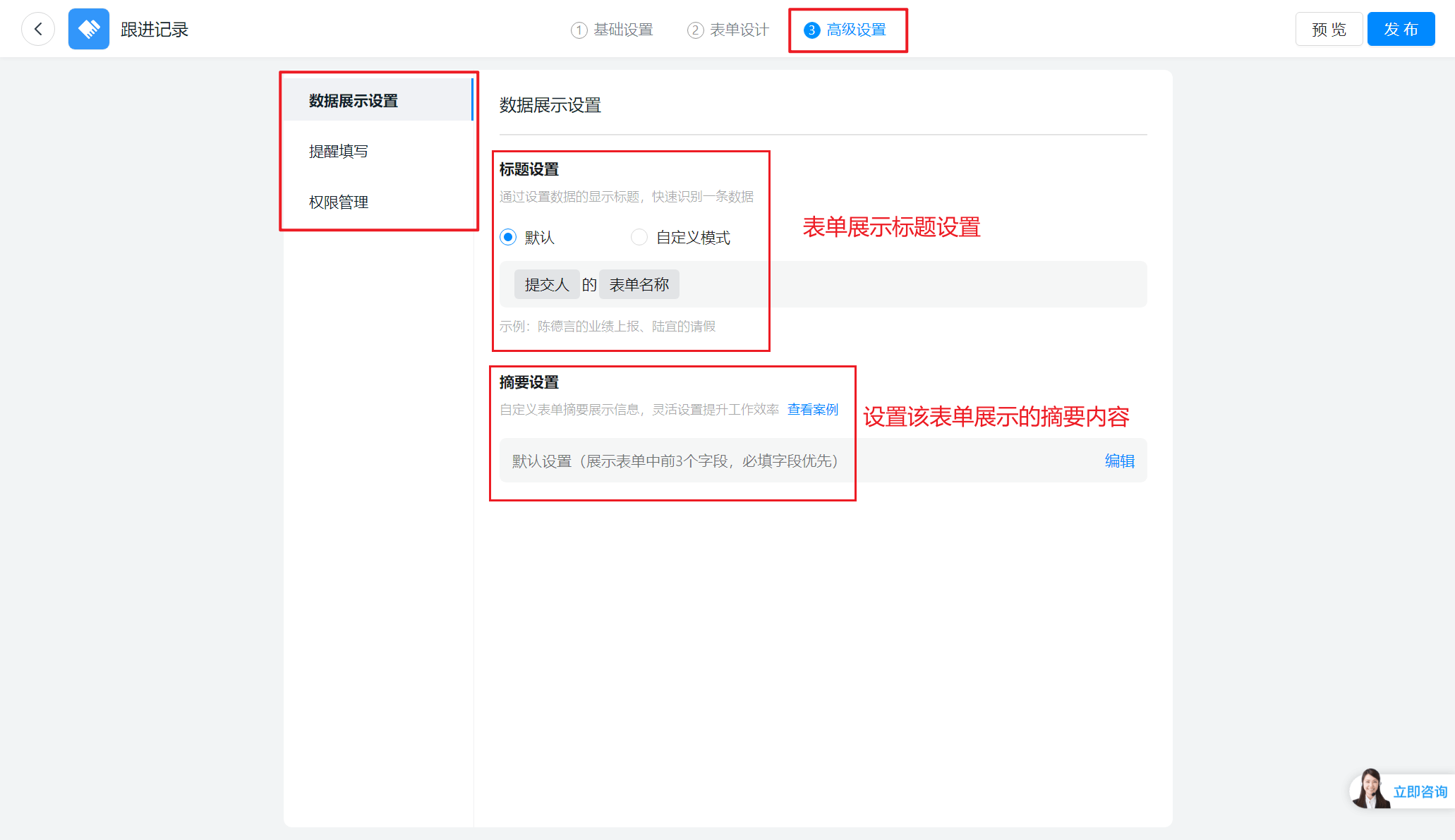This screenshot has height=840, width=1455.
Task: Click the step 3 circle icon
Action: pos(811,30)
